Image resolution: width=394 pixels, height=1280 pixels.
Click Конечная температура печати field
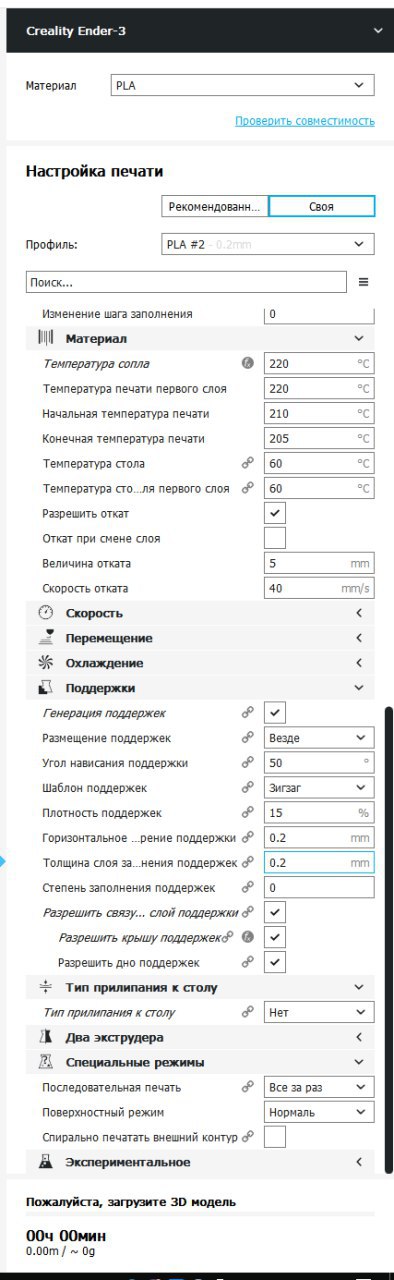point(319,438)
